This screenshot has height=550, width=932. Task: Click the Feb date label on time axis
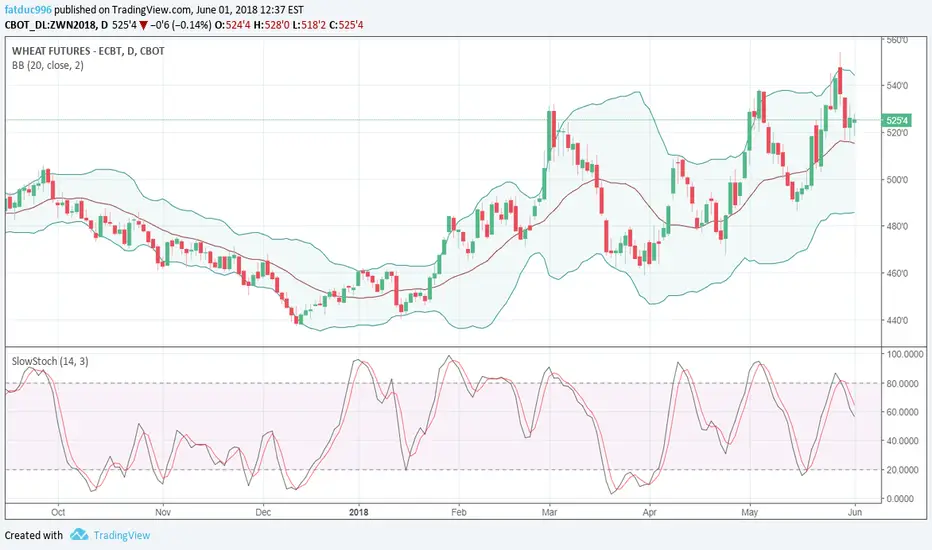coord(459,512)
